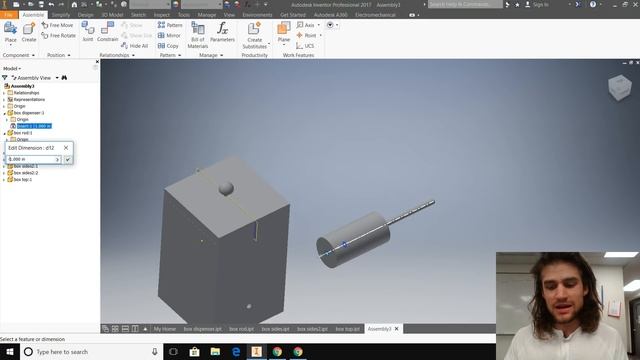Switch to the 3D Model ribbon tab
Screen dimensions: 640x360
112,15
